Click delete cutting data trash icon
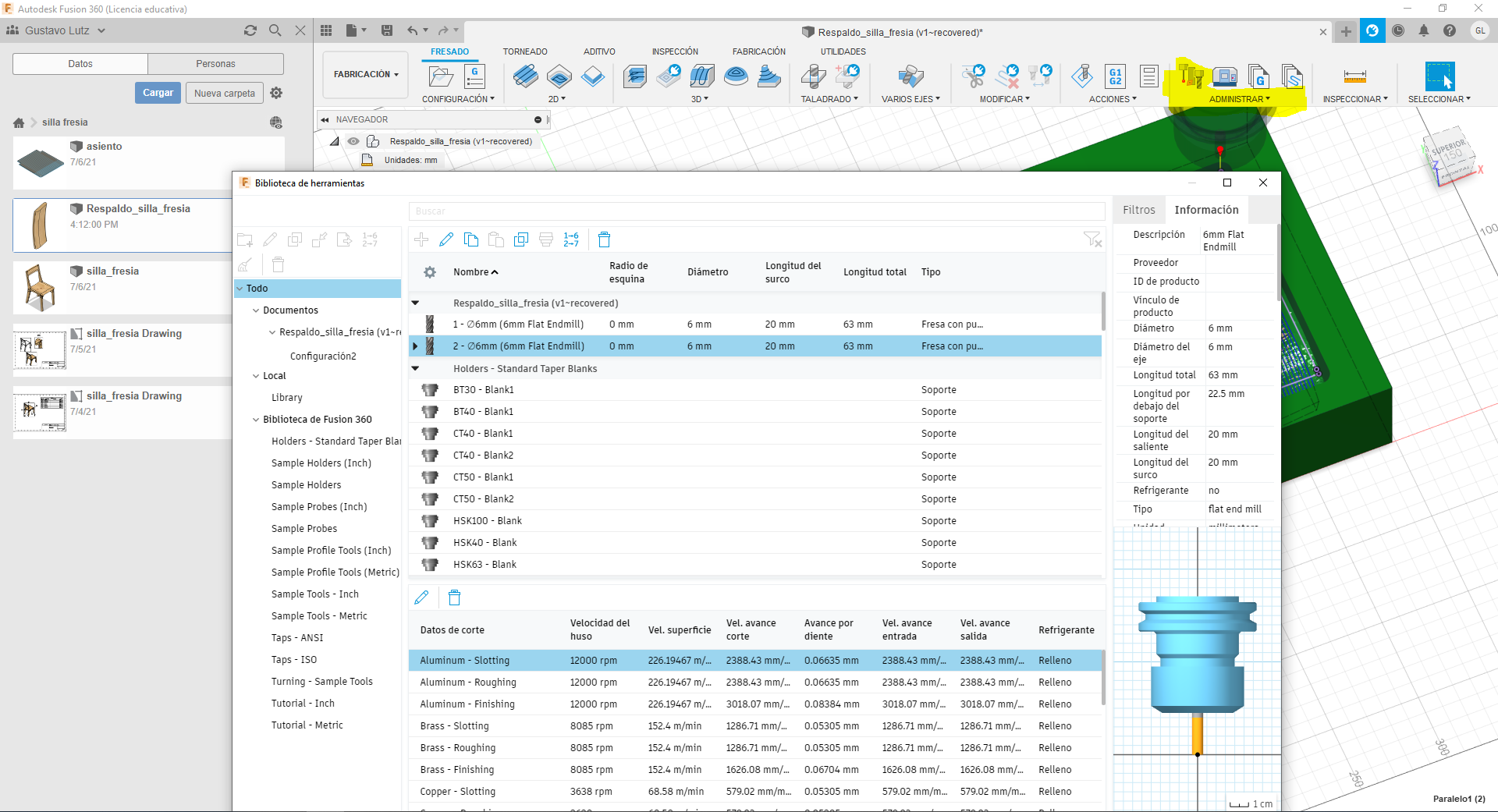This screenshot has width=1498, height=812. [455, 597]
